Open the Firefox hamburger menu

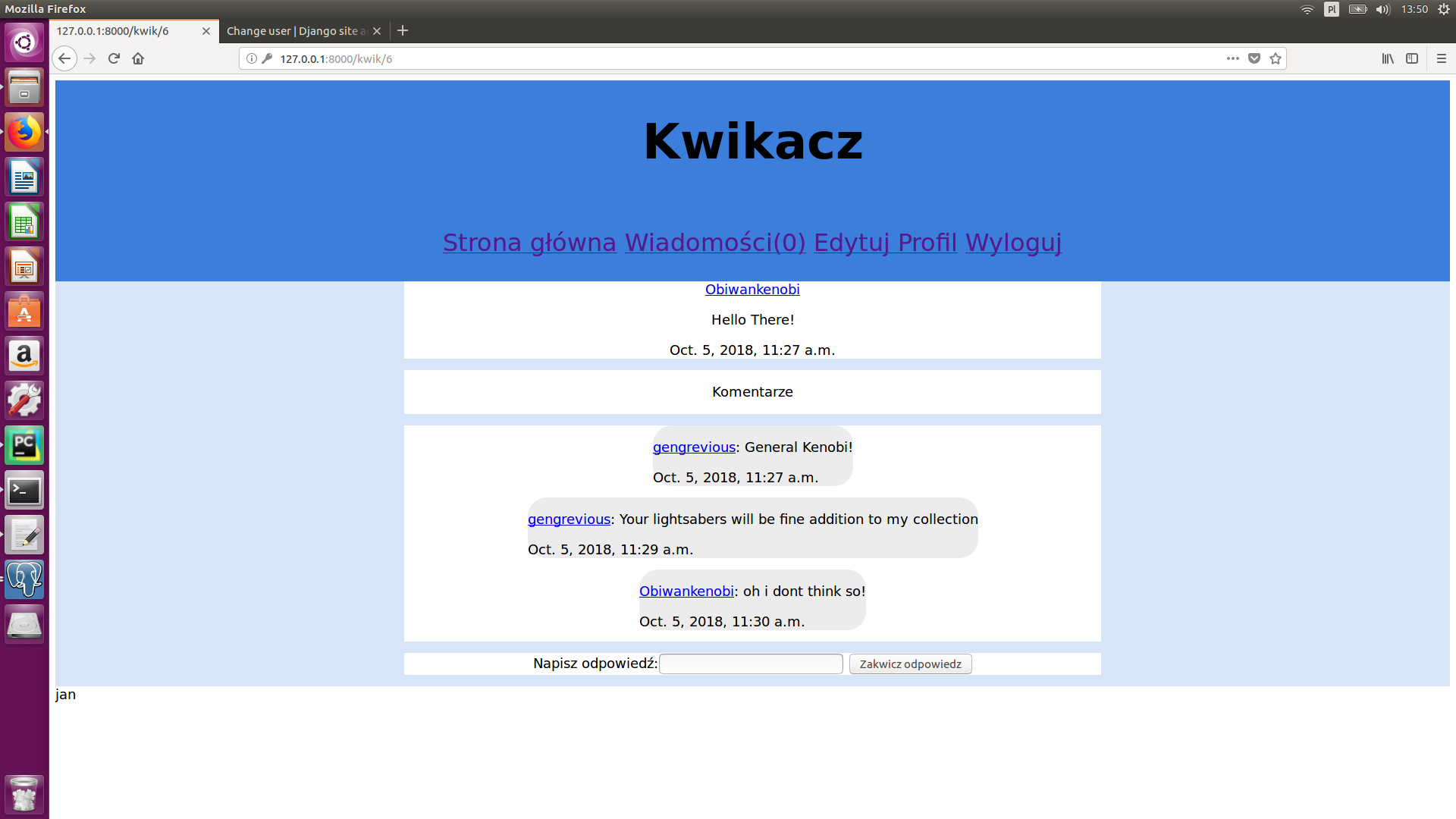coord(1440,58)
